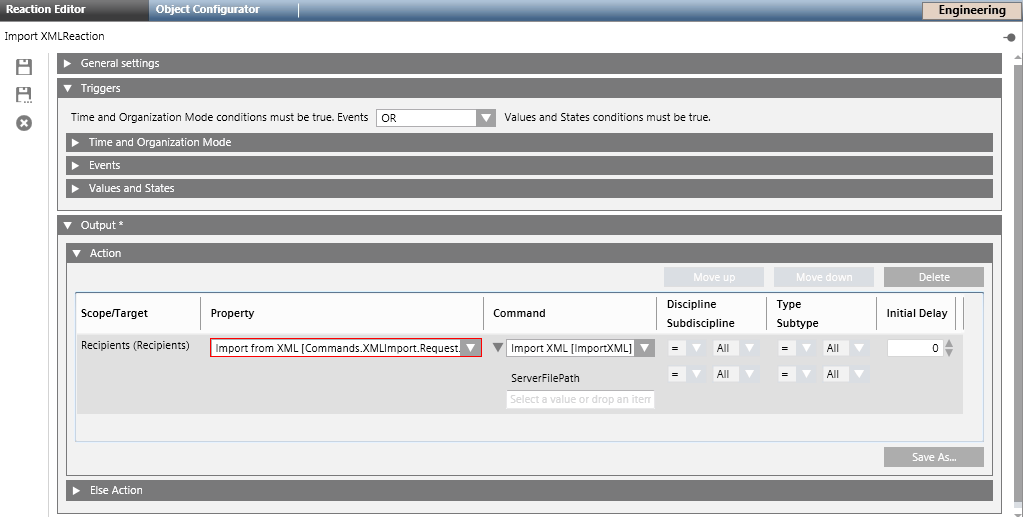The width and height of the screenshot is (1023, 517).
Task: Collapse command parameters with the gray triangle
Action: [497, 348]
